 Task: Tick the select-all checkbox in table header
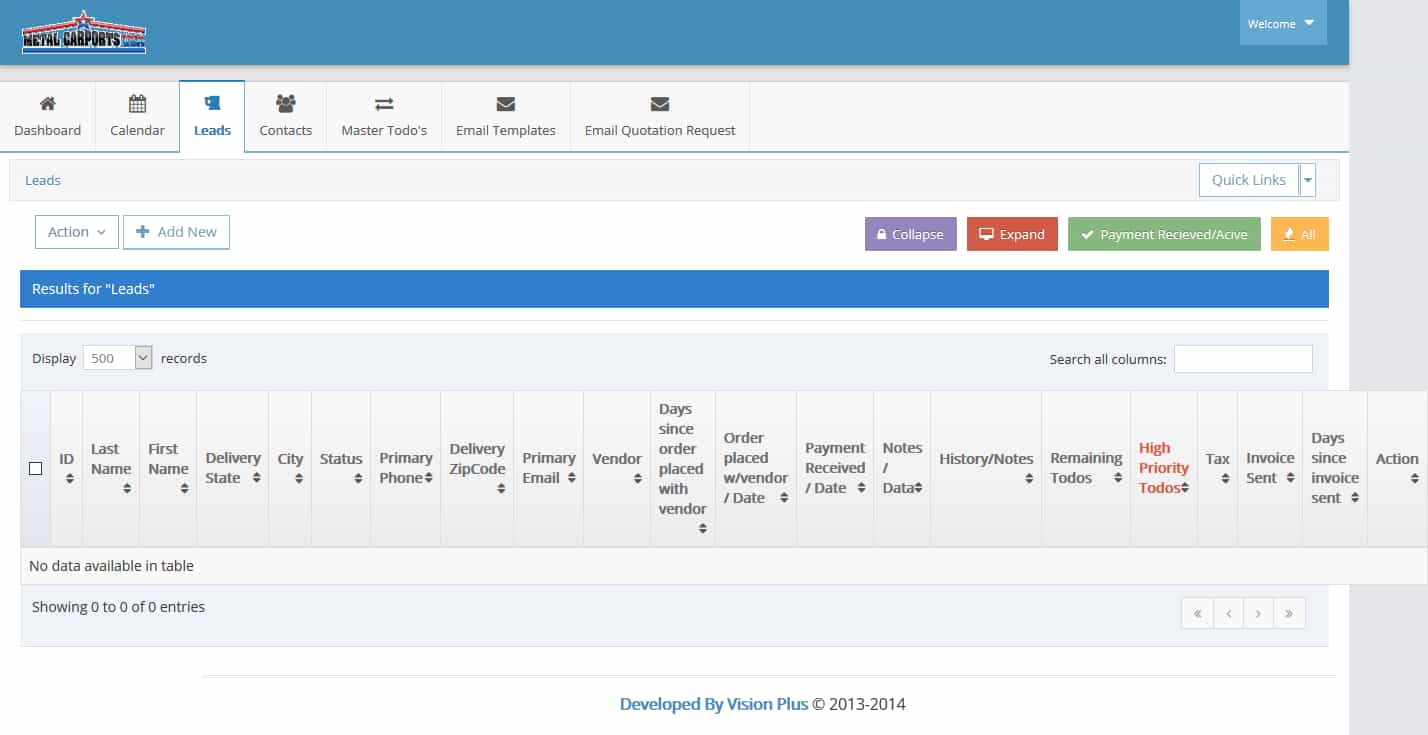(35, 467)
